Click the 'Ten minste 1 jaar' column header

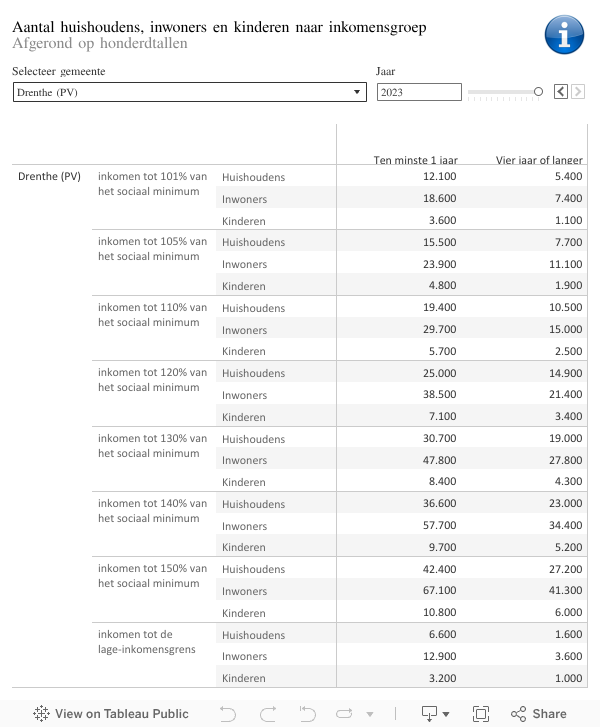pos(415,159)
